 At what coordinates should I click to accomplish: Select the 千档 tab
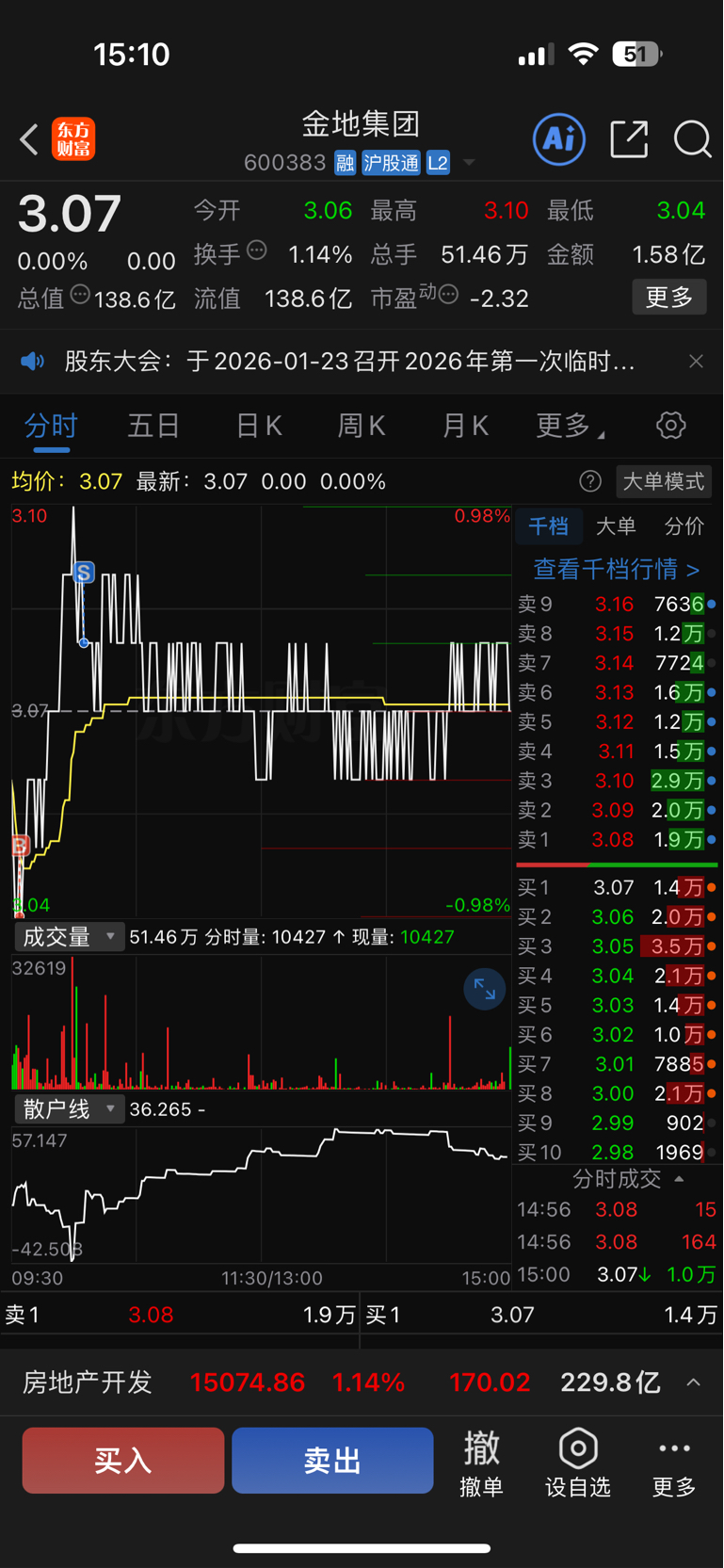(549, 526)
